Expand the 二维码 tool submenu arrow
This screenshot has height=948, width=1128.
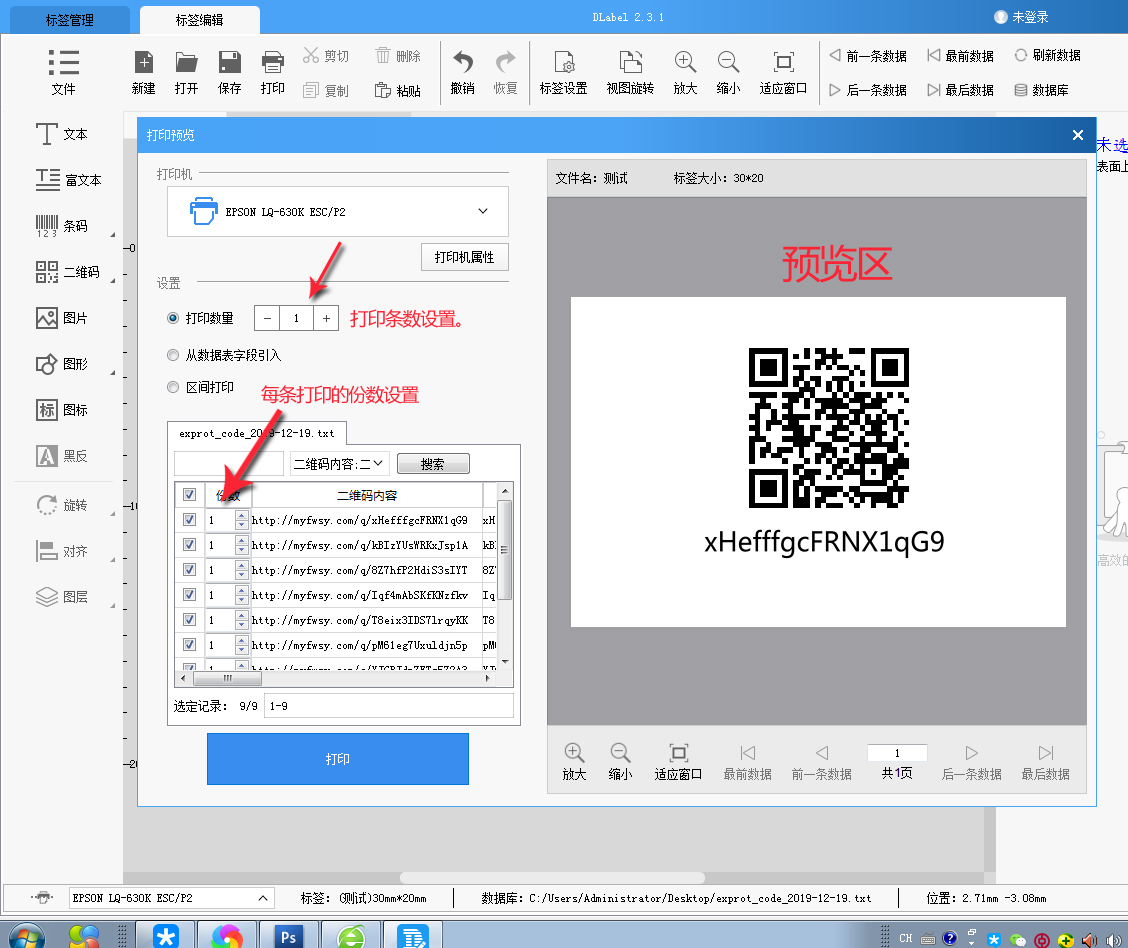pos(112,281)
